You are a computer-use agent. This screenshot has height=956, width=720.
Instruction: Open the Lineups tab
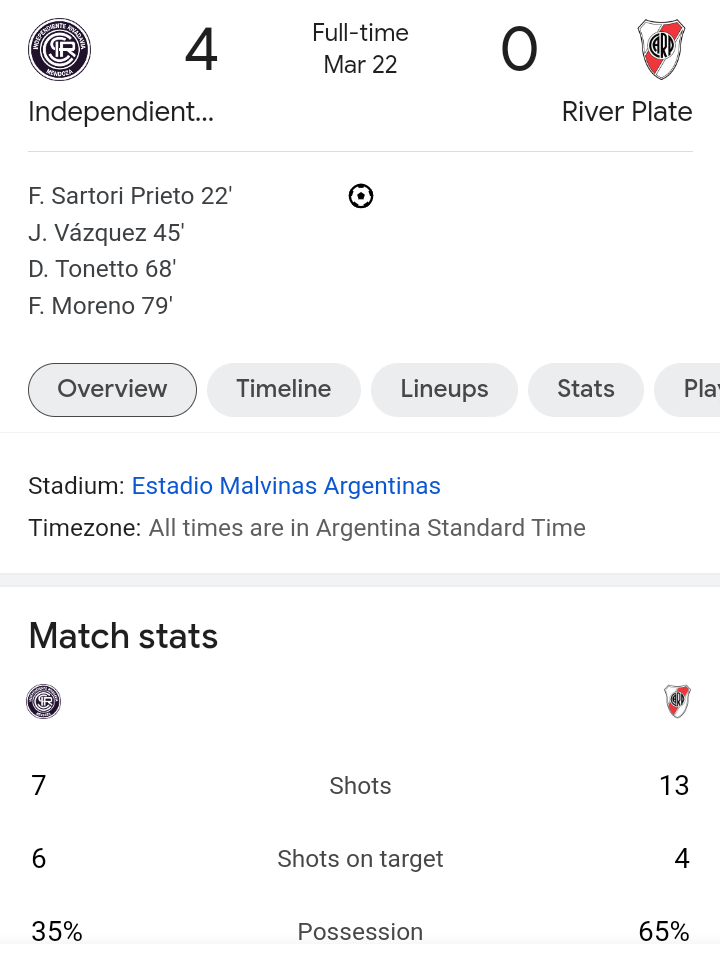pos(444,389)
